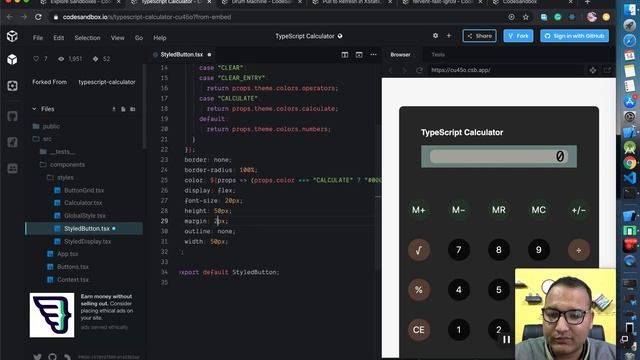640x360 pixels.
Task: Click the fork count icon showing 52
Action: tap(96, 59)
